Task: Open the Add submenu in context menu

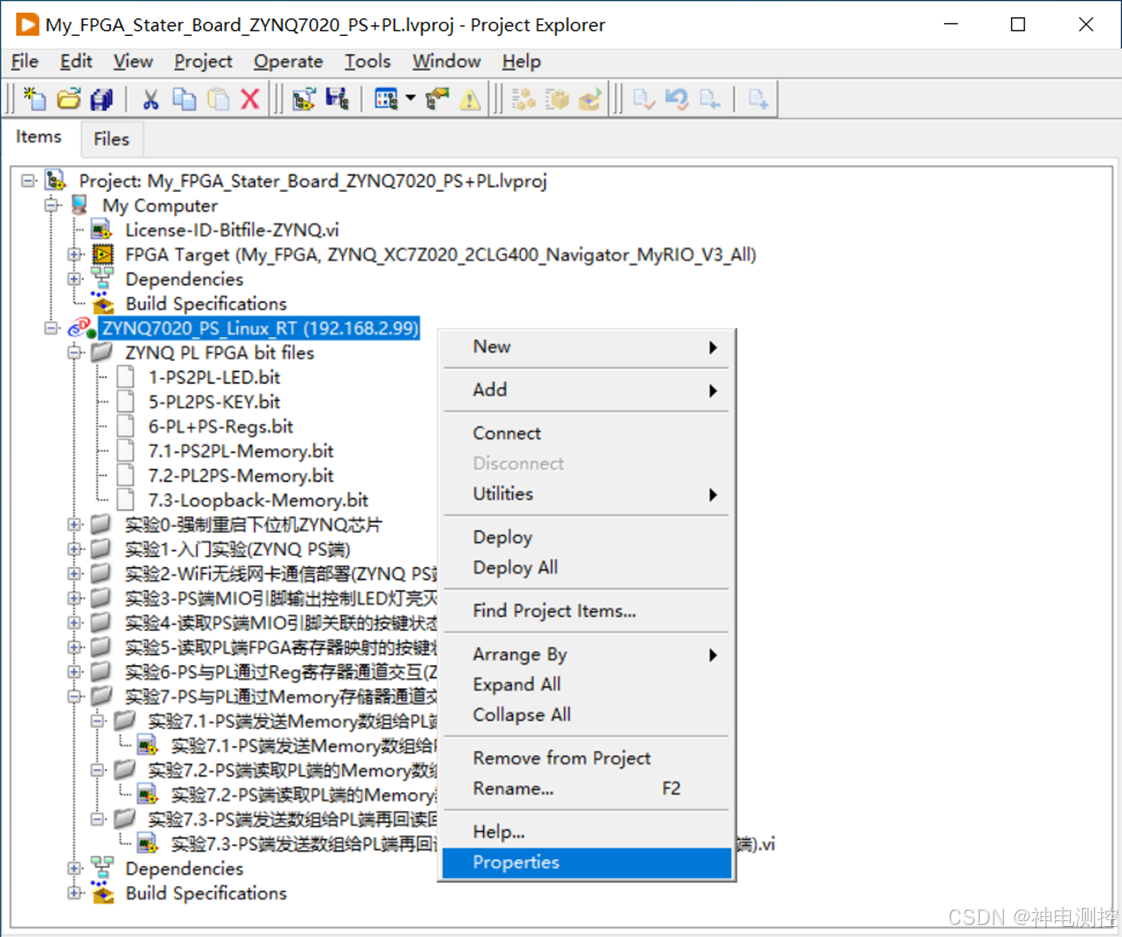Action: 587,390
